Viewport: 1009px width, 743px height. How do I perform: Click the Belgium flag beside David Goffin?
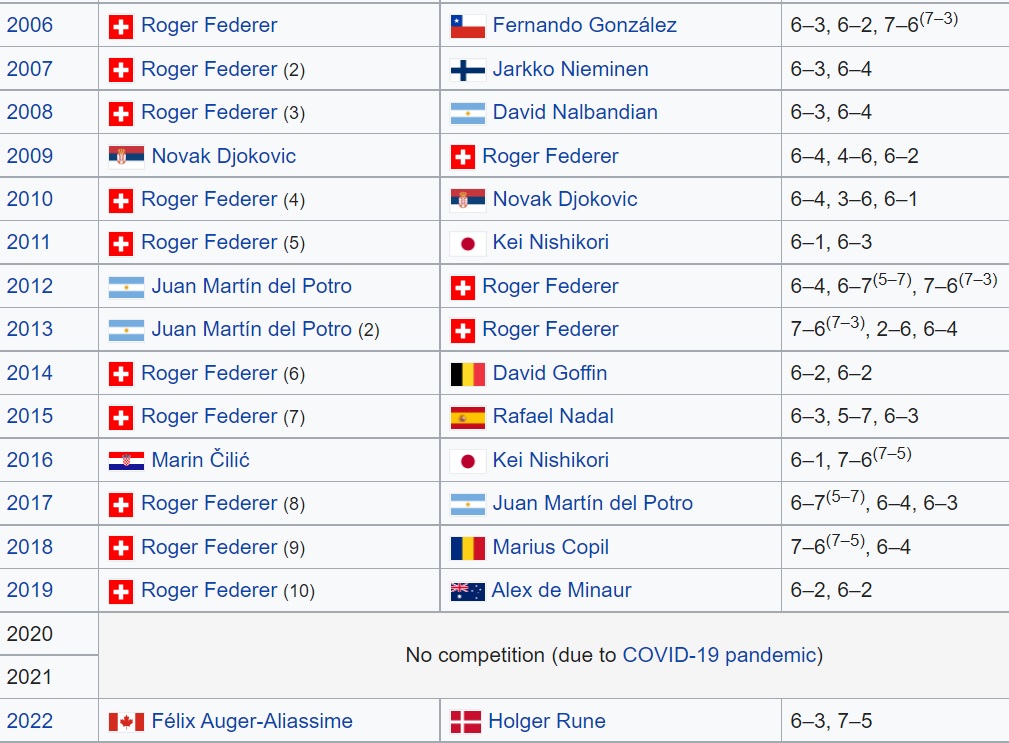(468, 374)
